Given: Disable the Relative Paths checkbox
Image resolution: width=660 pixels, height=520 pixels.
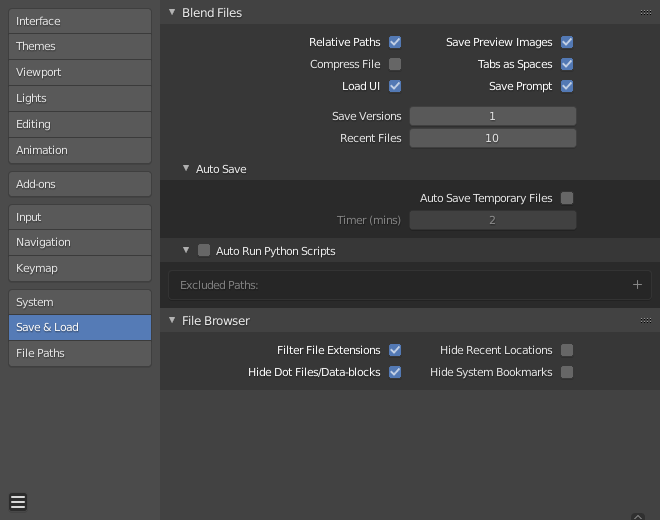Looking at the screenshot, I should (x=395, y=42).
